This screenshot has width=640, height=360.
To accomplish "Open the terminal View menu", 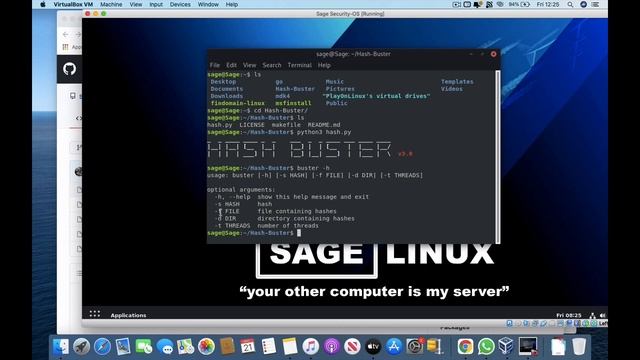I will click(249, 65).
